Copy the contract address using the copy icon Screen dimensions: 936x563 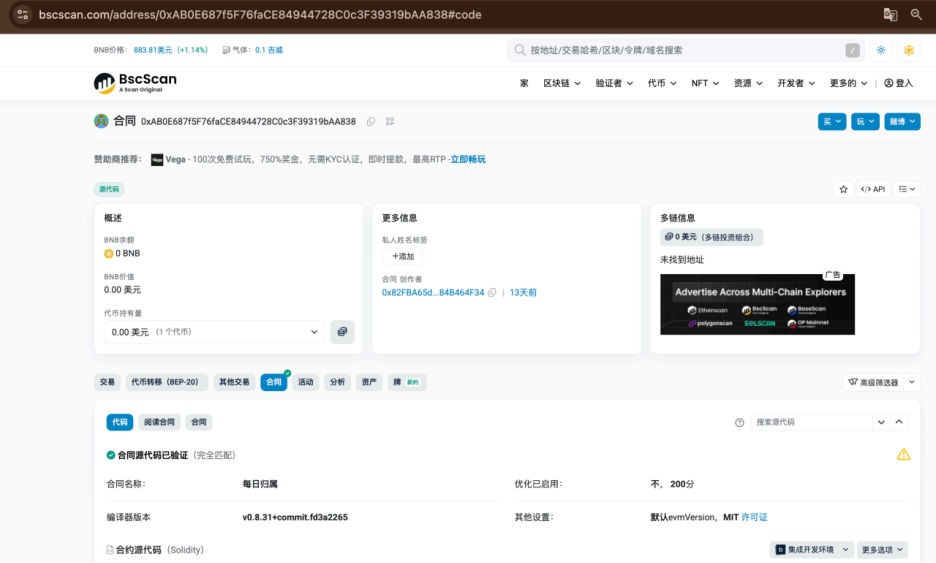pos(371,122)
